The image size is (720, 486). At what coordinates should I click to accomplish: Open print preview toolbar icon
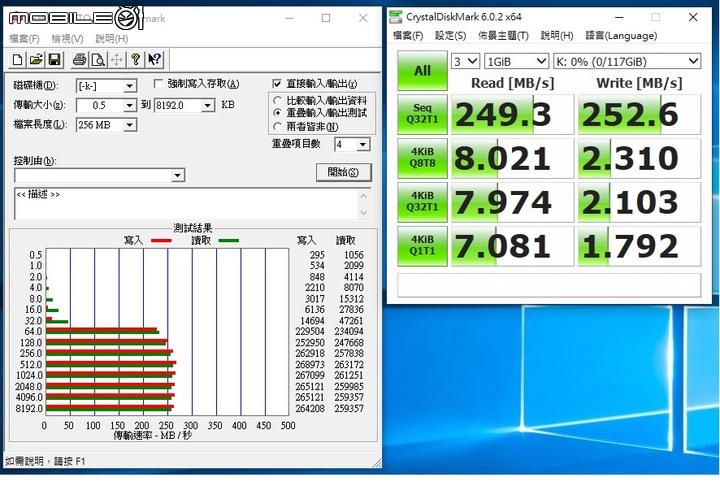click(98, 60)
